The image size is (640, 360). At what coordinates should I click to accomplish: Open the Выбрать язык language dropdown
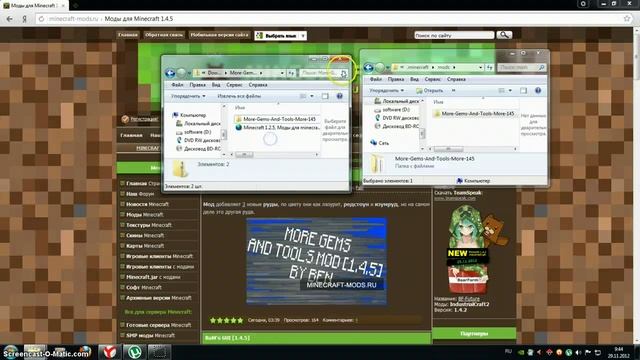tap(280, 36)
